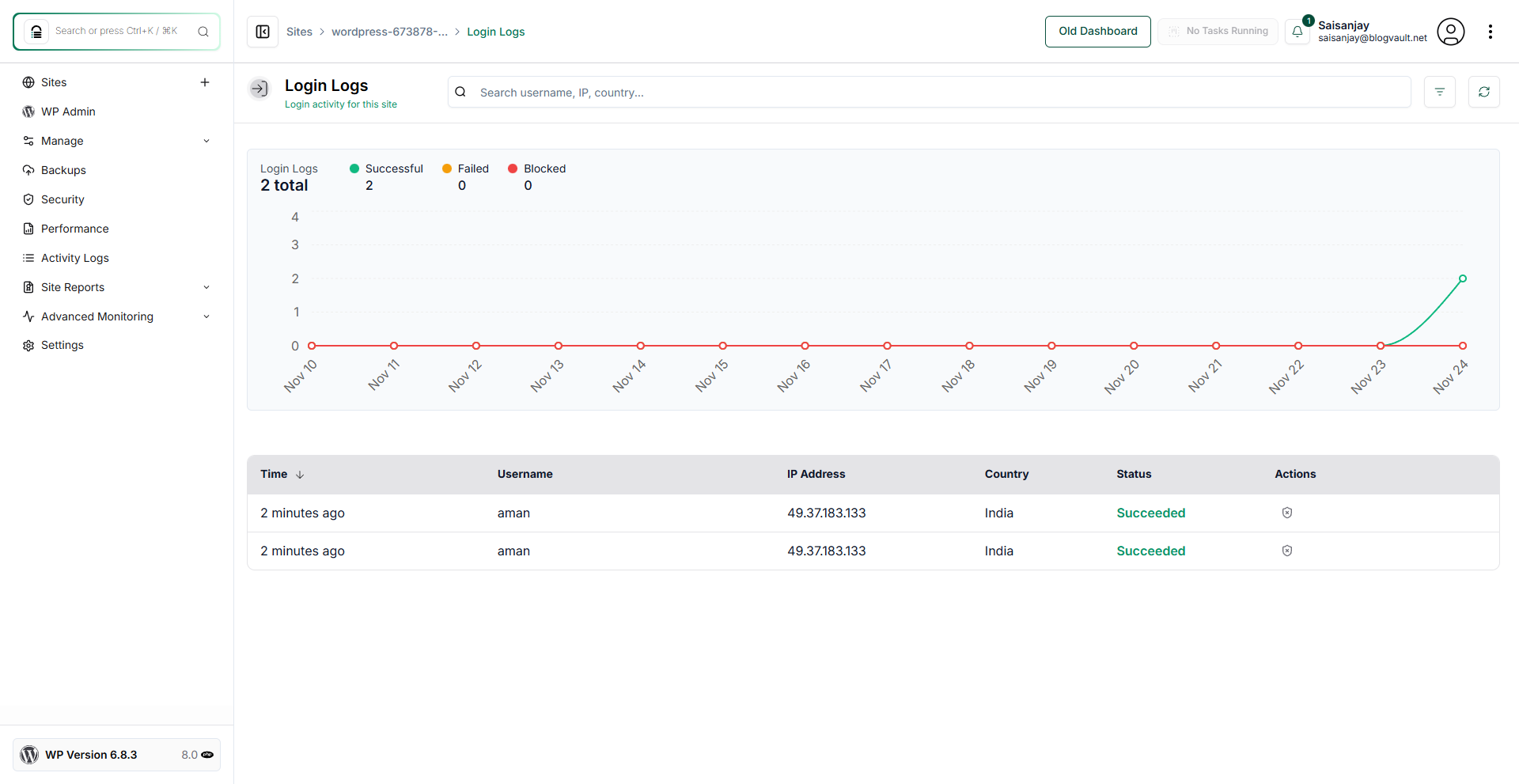
Task: Click the Performance icon in the sidebar
Action: [x=28, y=229]
